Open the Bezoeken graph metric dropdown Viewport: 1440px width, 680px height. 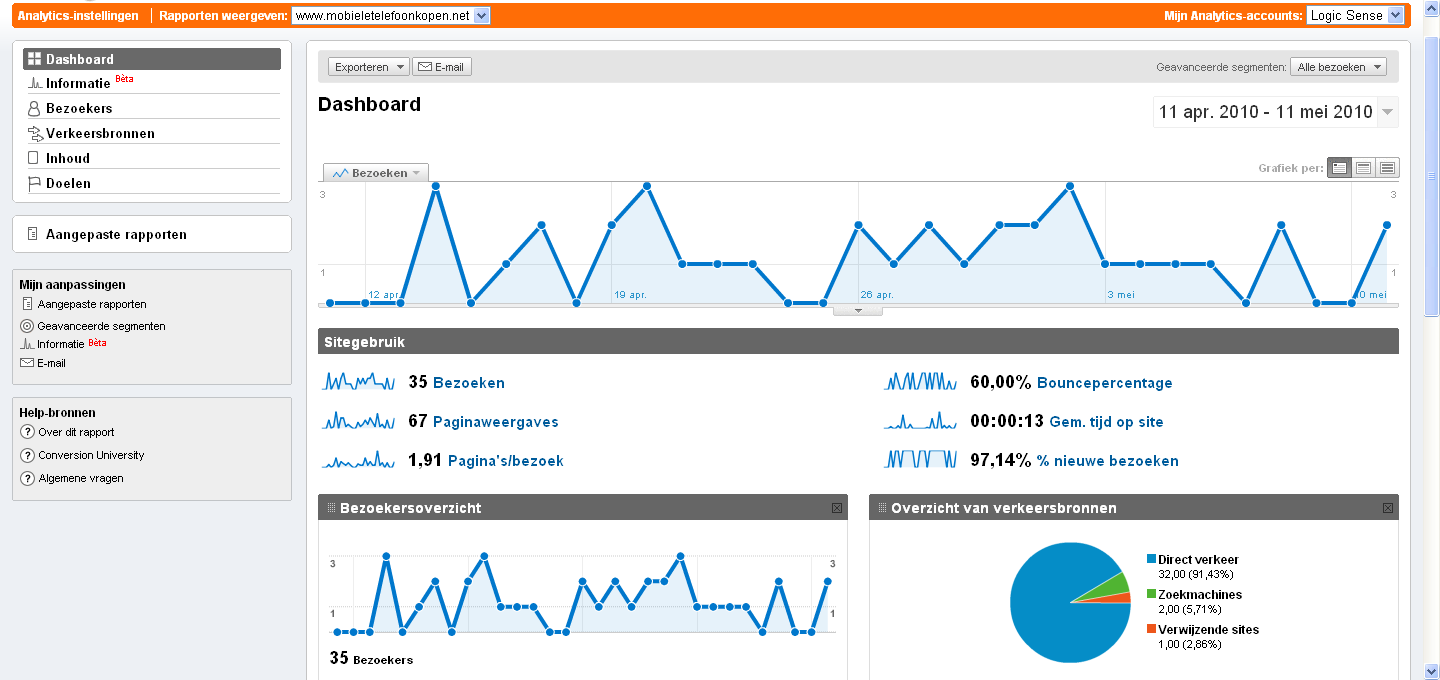(x=376, y=173)
